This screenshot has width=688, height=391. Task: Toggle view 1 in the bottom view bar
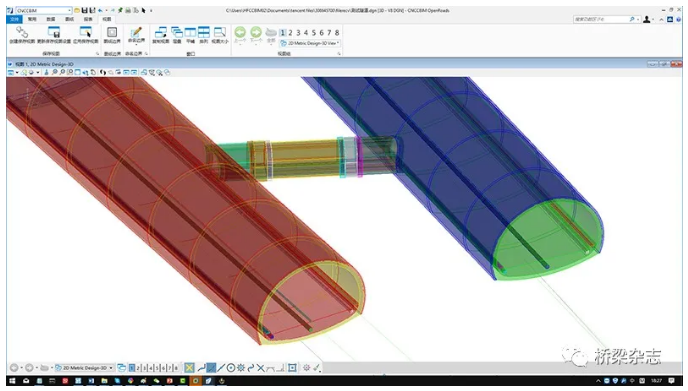(132, 368)
